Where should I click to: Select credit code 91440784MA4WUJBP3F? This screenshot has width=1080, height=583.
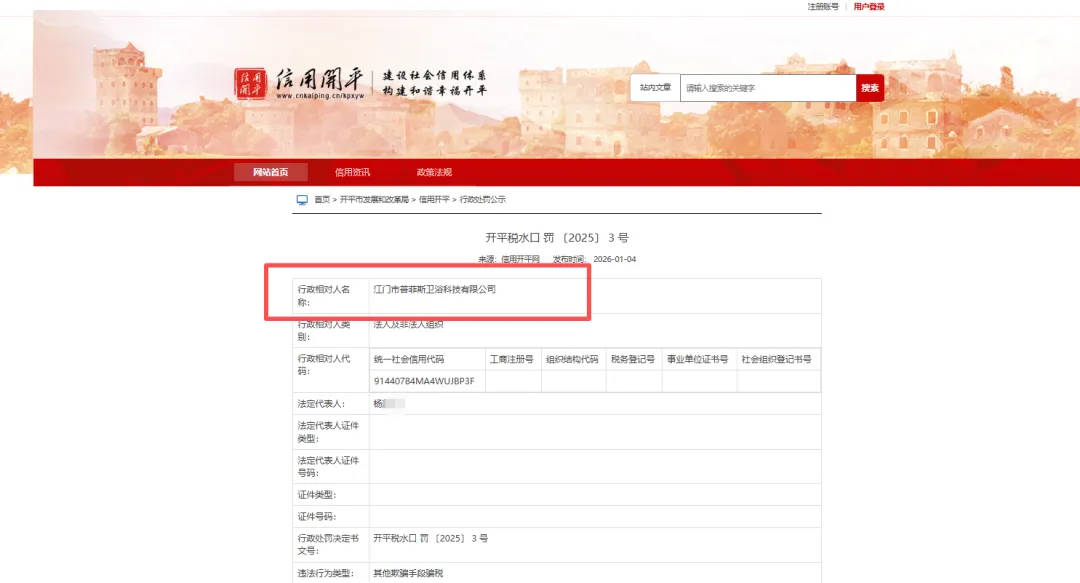tap(424, 381)
